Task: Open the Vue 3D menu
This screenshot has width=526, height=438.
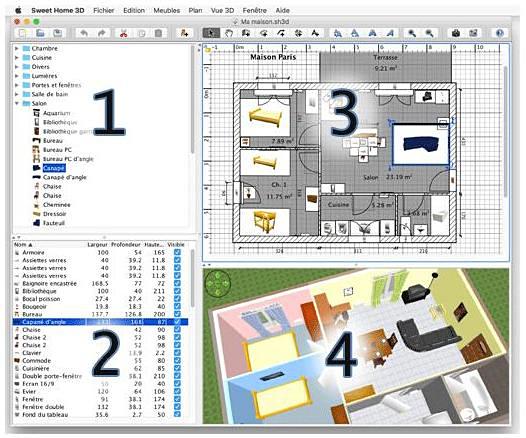Action: 222,10
